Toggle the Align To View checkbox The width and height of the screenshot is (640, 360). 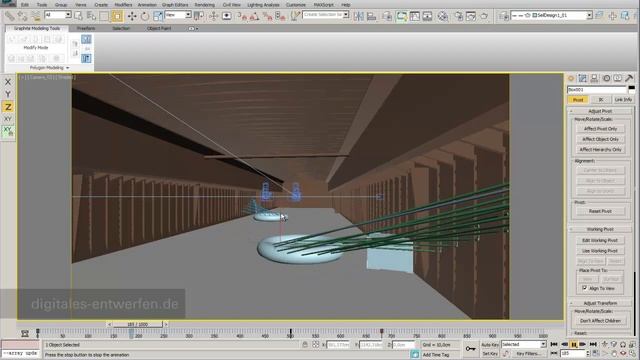point(584,288)
